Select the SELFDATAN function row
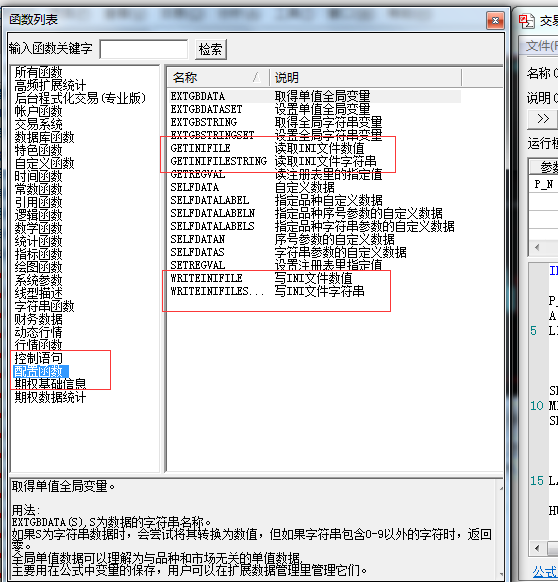Image resolution: width=558 pixels, height=582 pixels. click(x=315, y=239)
